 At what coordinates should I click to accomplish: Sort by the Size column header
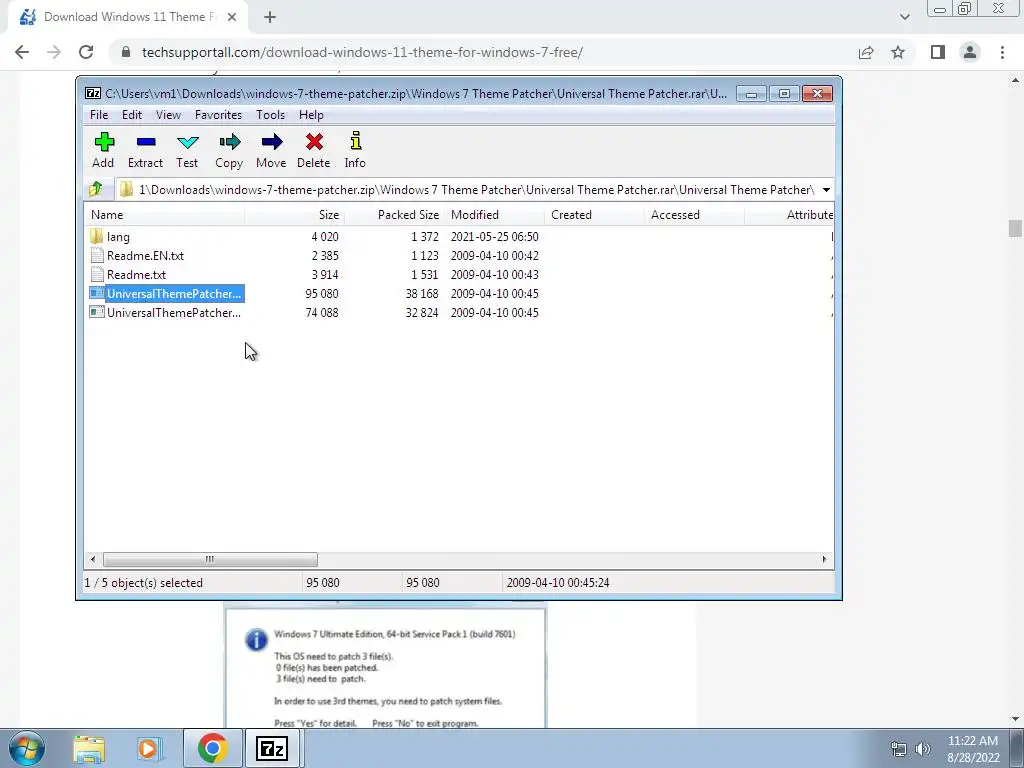[295, 215]
